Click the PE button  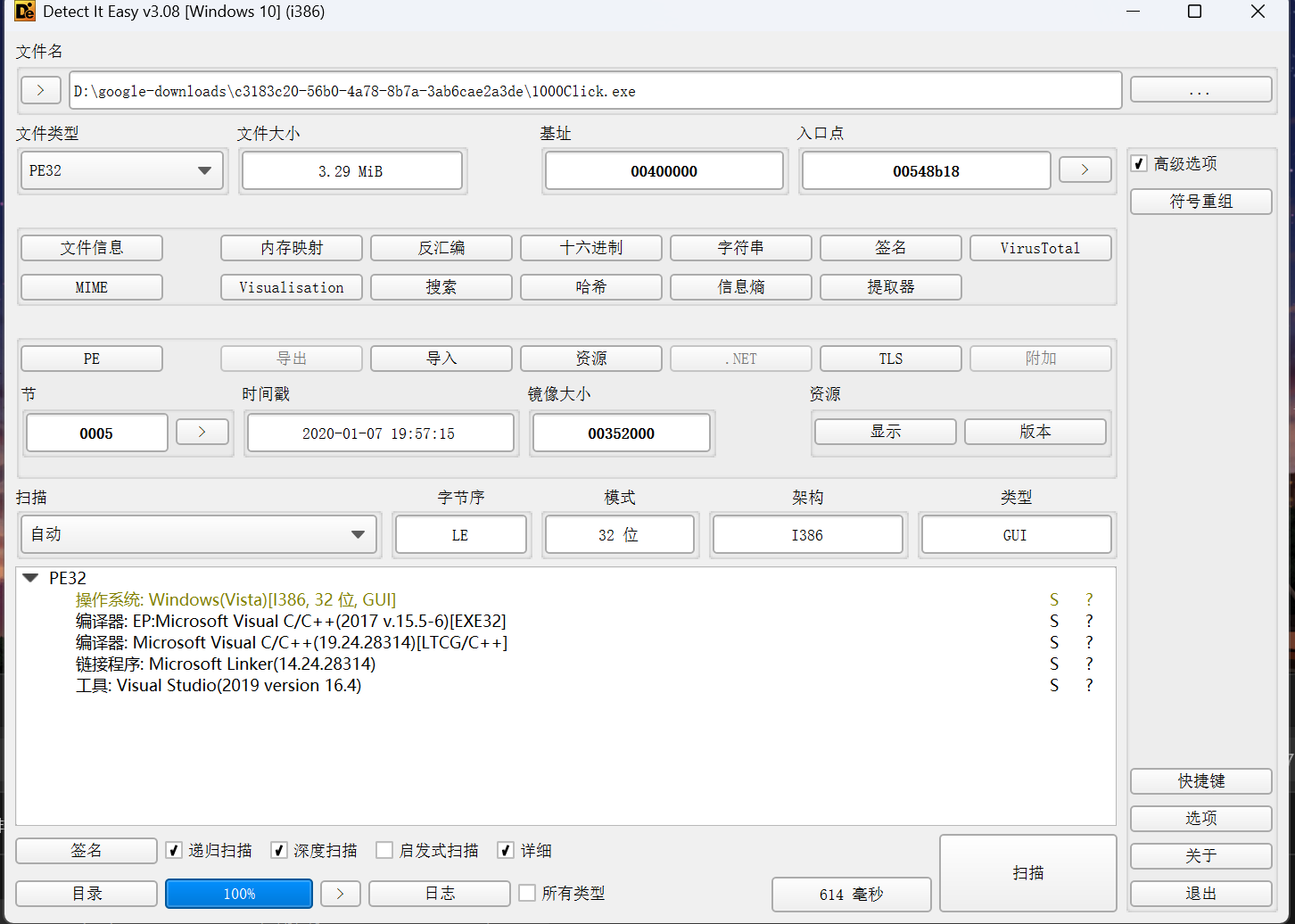point(92,359)
